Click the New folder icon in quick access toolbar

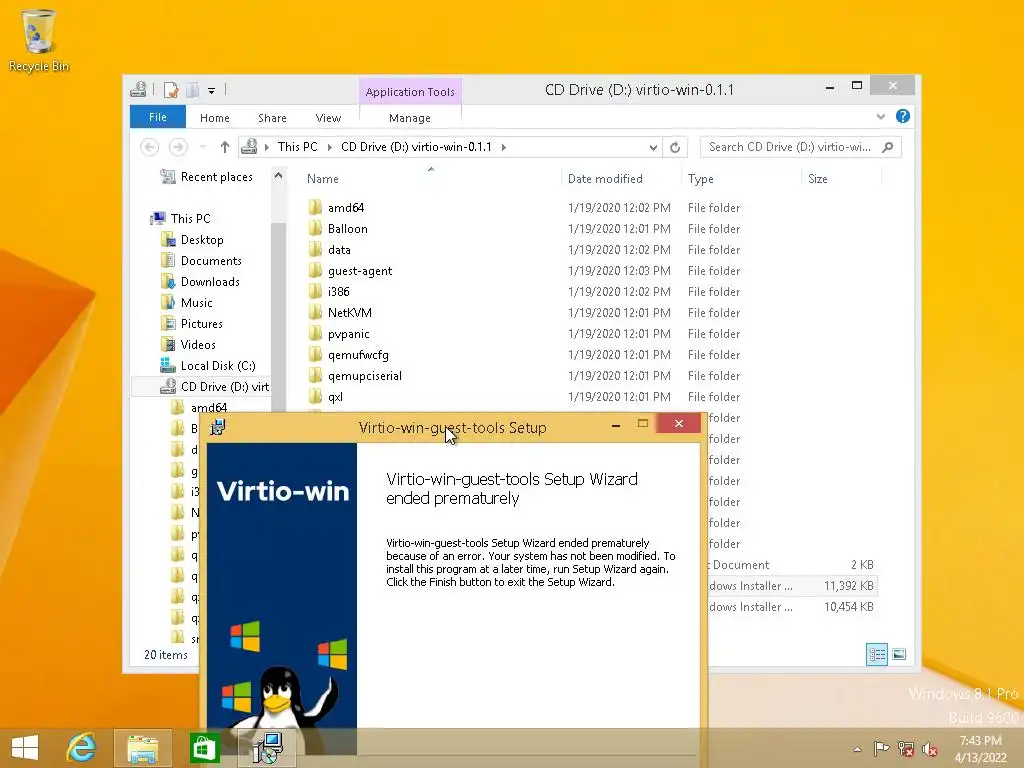192,89
